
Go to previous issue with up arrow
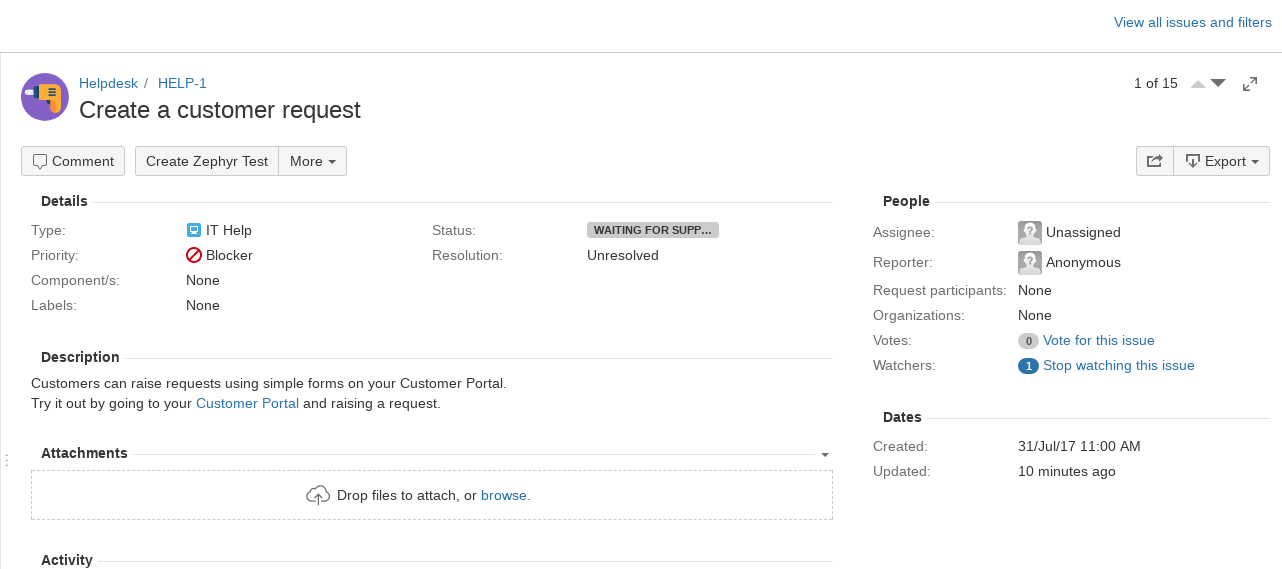point(1198,84)
